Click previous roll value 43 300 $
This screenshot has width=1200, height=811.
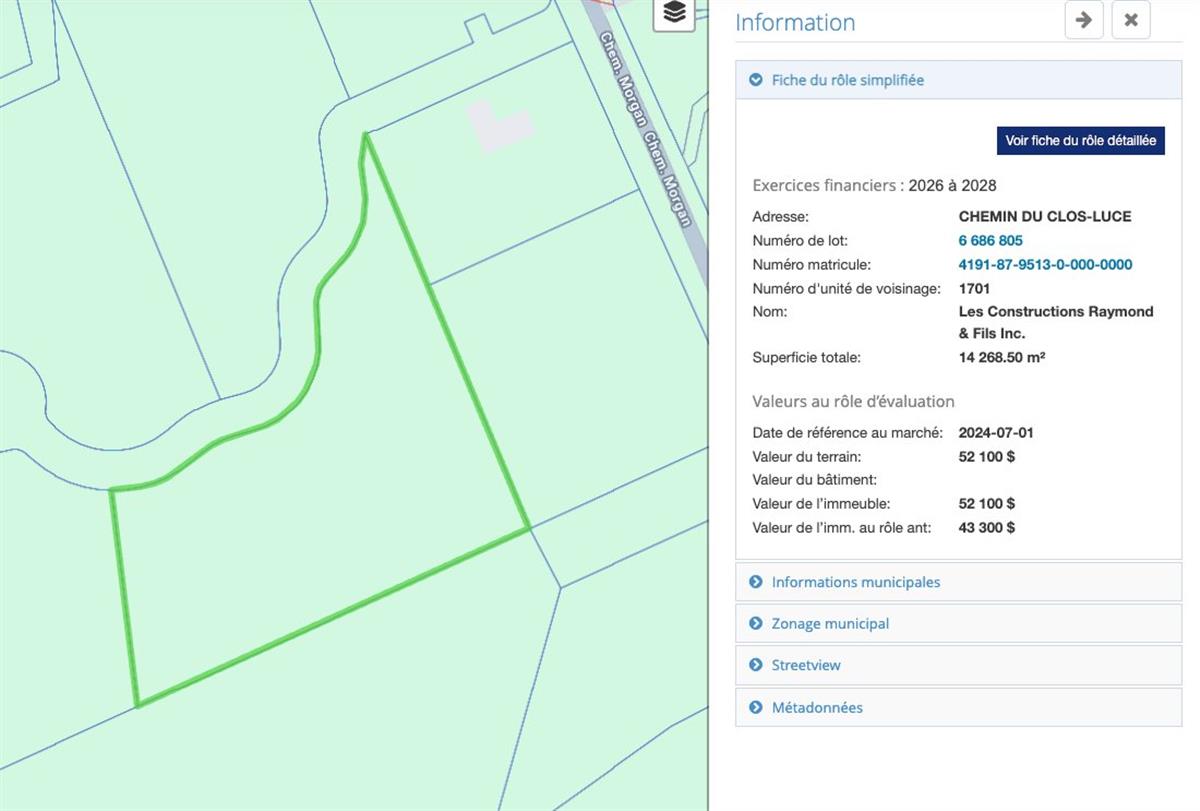tap(986, 528)
